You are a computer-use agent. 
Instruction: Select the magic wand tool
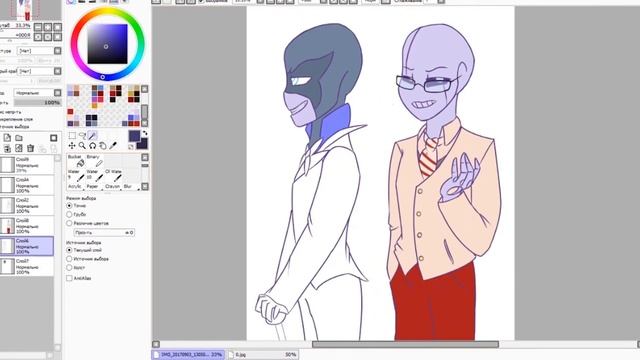93,135
